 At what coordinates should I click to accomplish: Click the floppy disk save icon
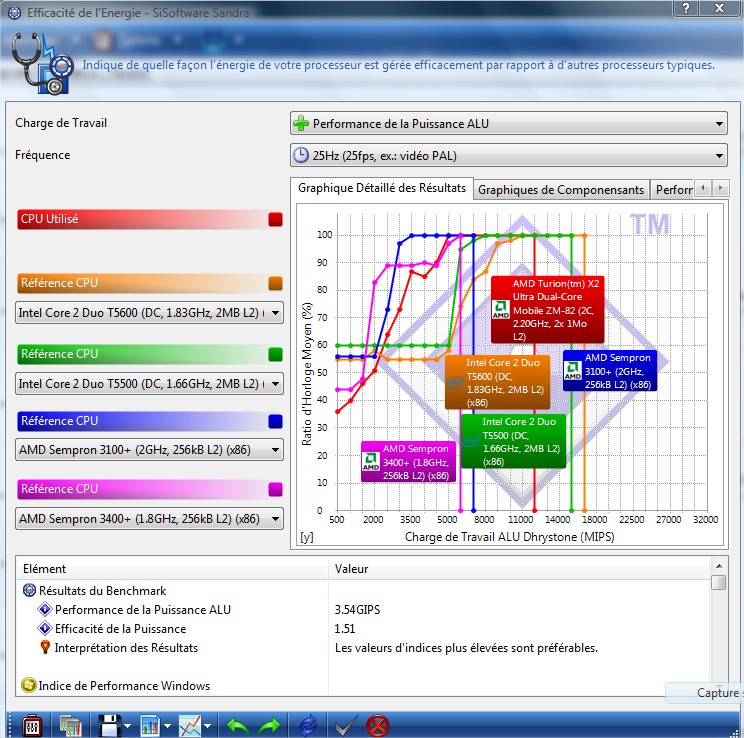point(110,726)
